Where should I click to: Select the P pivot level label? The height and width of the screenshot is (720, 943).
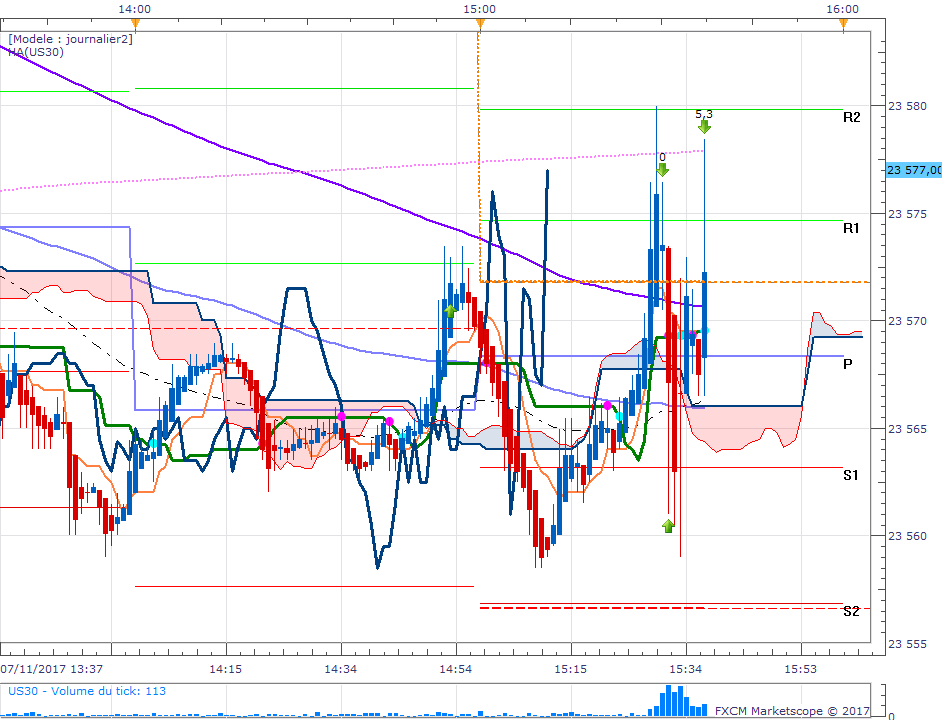click(848, 364)
